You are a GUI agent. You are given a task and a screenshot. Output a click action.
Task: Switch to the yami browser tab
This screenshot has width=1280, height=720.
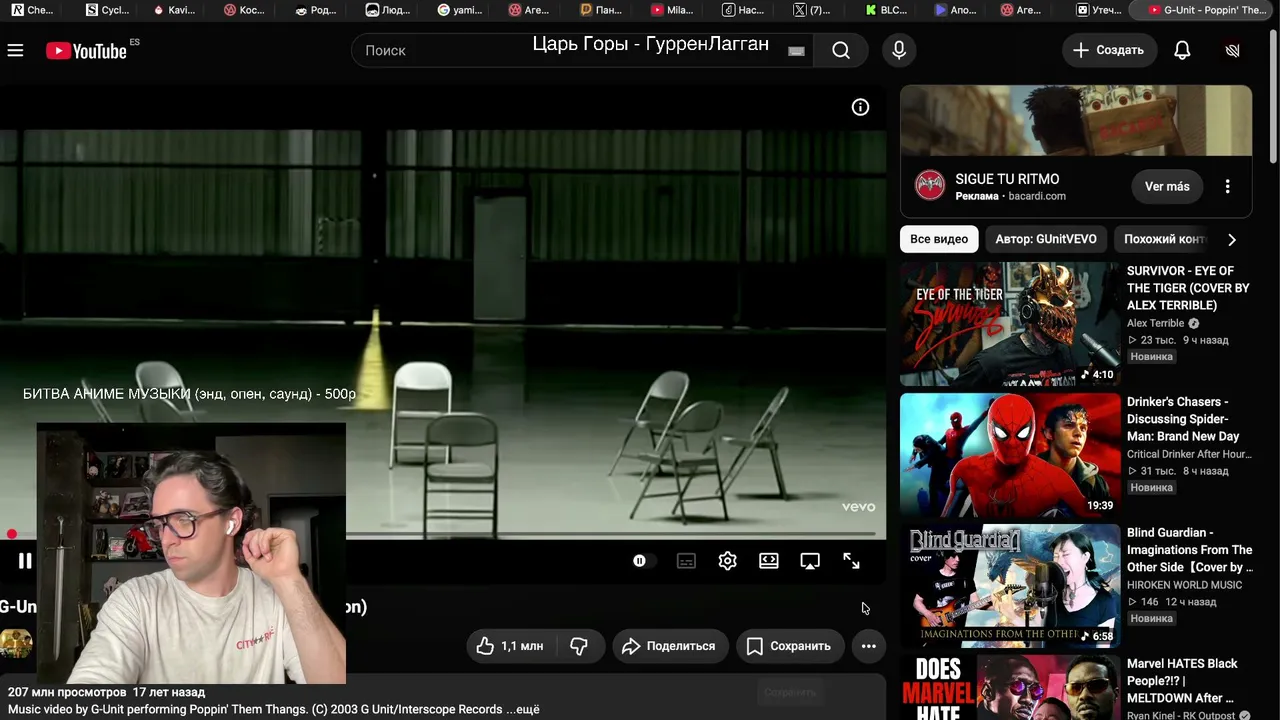[460, 10]
